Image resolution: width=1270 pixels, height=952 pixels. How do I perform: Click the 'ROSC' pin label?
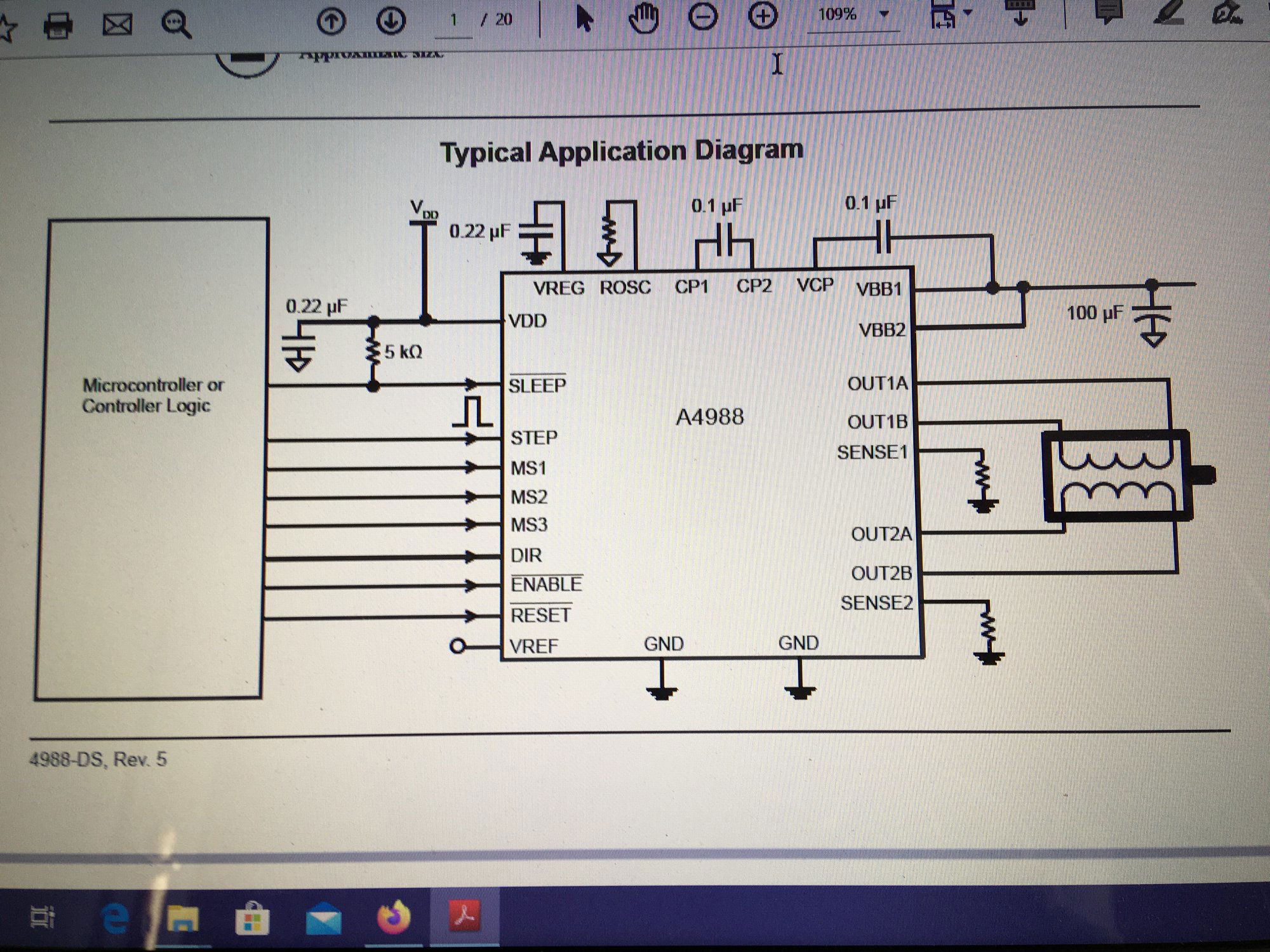(x=625, y=288)
